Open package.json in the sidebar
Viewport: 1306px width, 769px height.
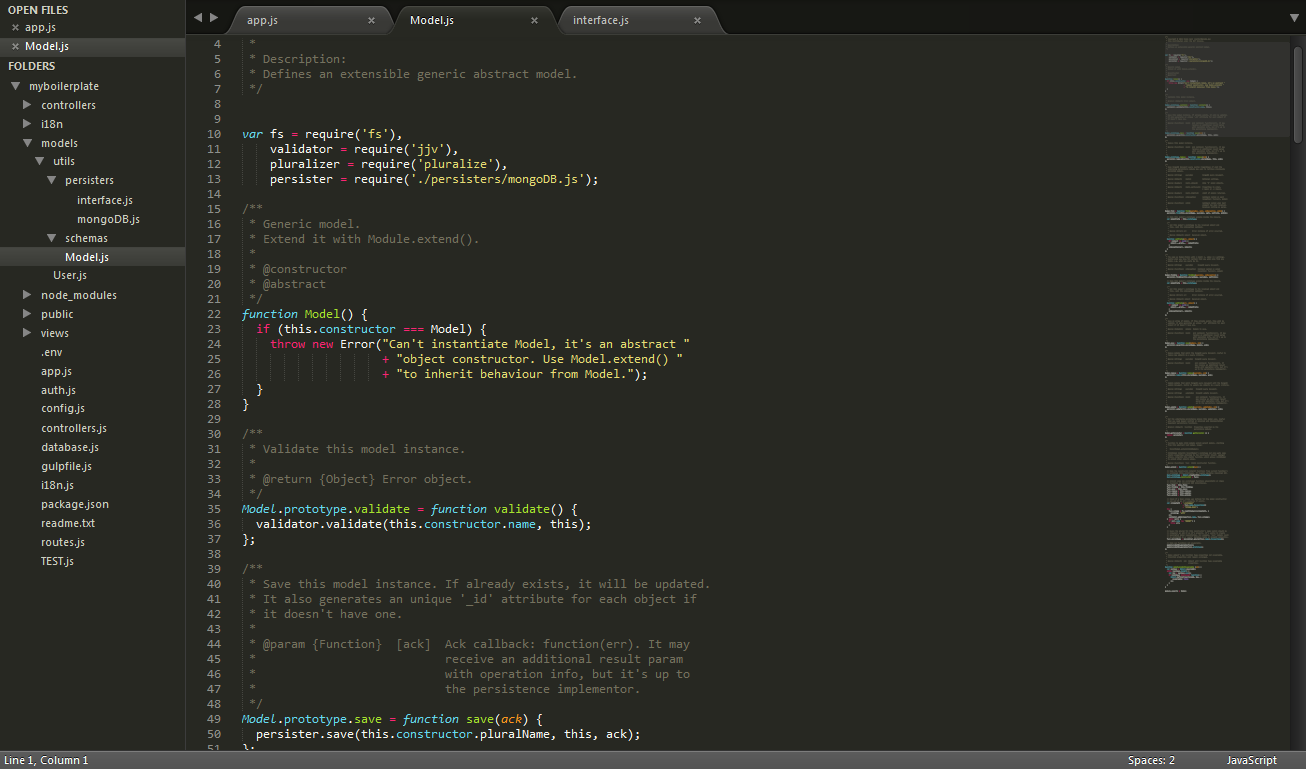[75, 504]
